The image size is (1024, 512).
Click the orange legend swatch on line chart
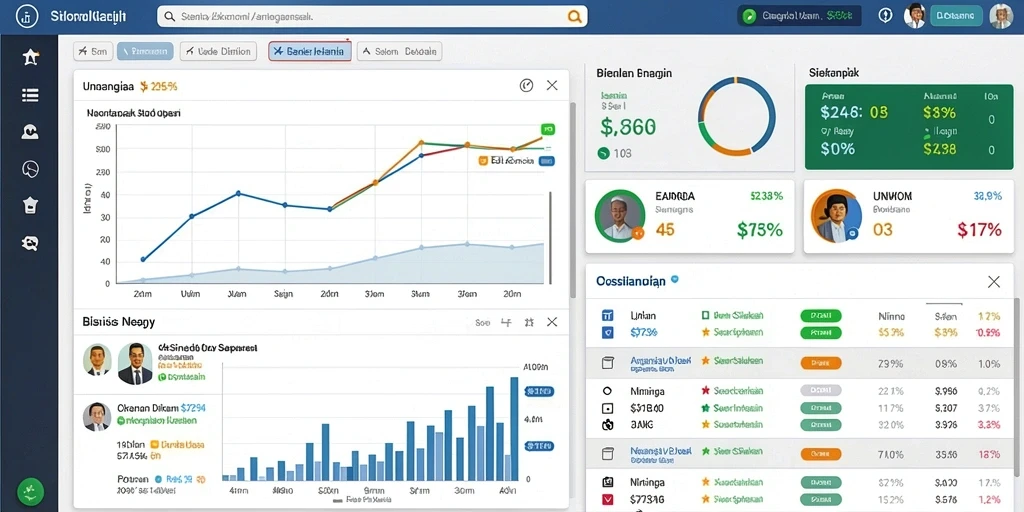pyautogui.click(x=483, y=160)
